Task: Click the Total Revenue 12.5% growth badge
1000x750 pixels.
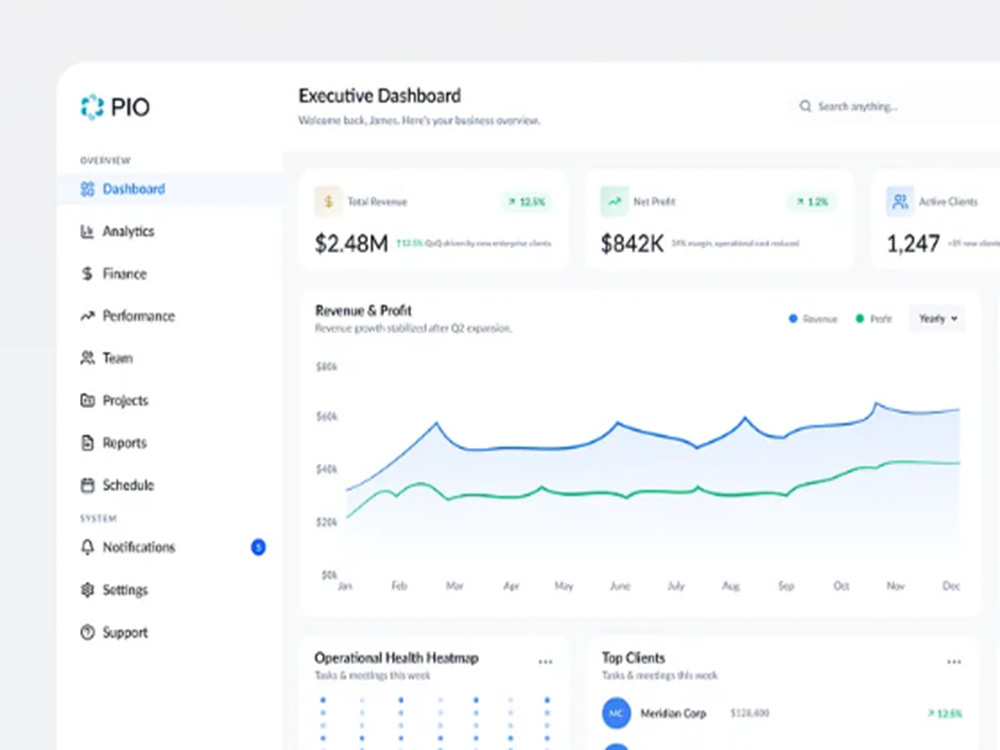Action: pyautogui.click(x=527, y=202)
